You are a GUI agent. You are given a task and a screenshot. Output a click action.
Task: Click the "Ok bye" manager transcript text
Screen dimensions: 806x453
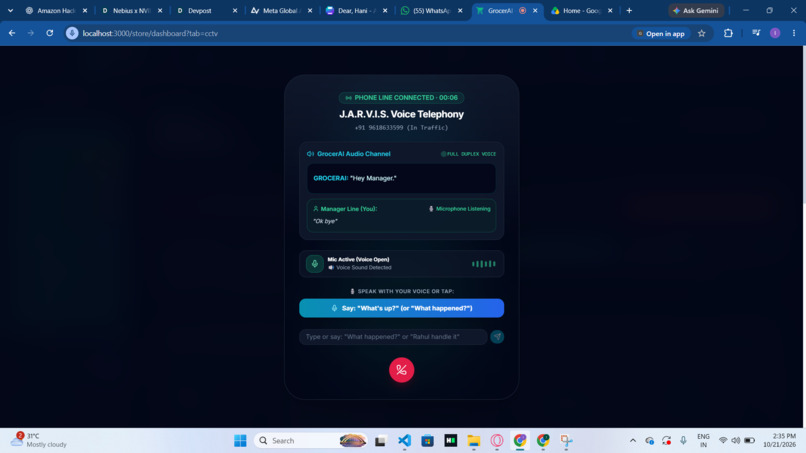(325, 221)
